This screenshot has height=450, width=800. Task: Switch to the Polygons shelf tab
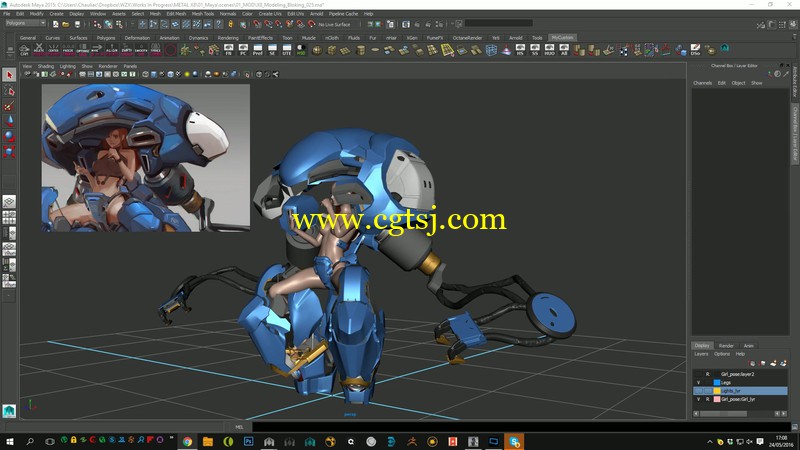click(106, 38)
